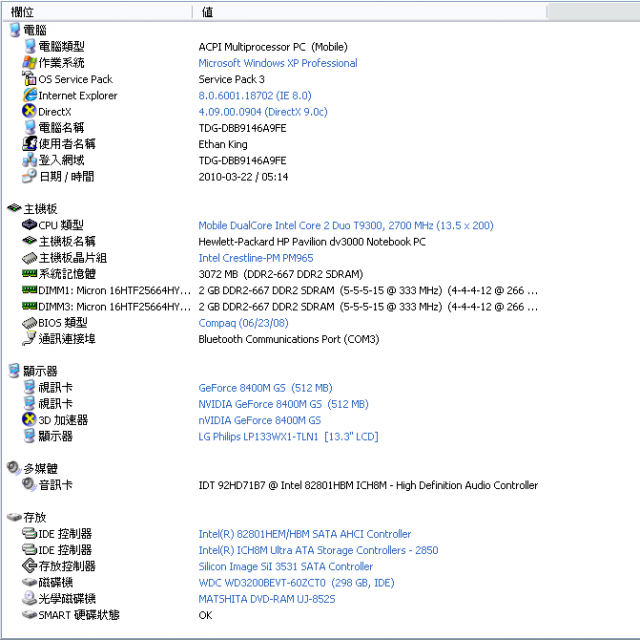Click the 日期 / 時間 icon
The width and height of the screenshot is (640, 640).
coord(29,176)
